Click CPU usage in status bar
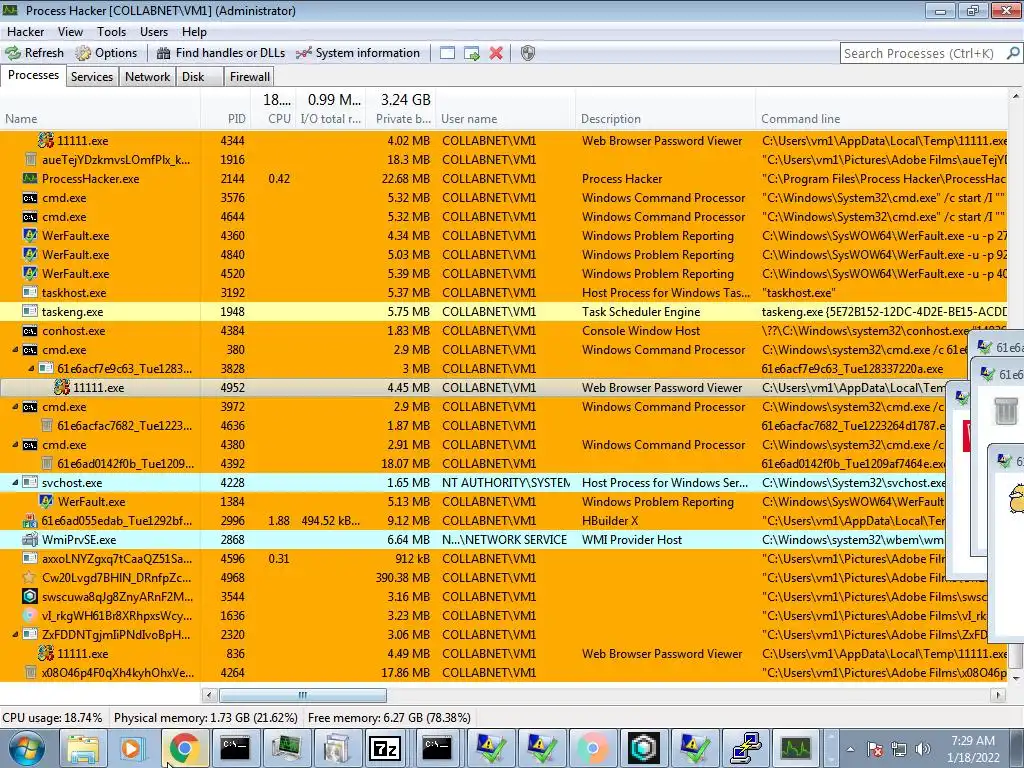 52,718
